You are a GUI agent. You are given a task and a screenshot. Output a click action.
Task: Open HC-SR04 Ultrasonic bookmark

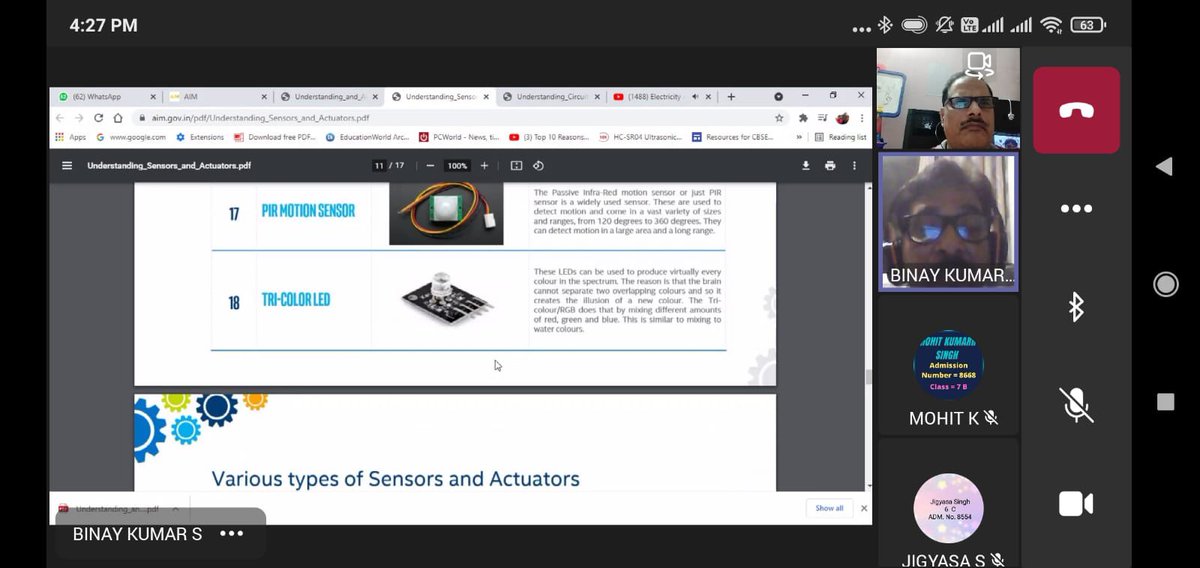[640, 137]
